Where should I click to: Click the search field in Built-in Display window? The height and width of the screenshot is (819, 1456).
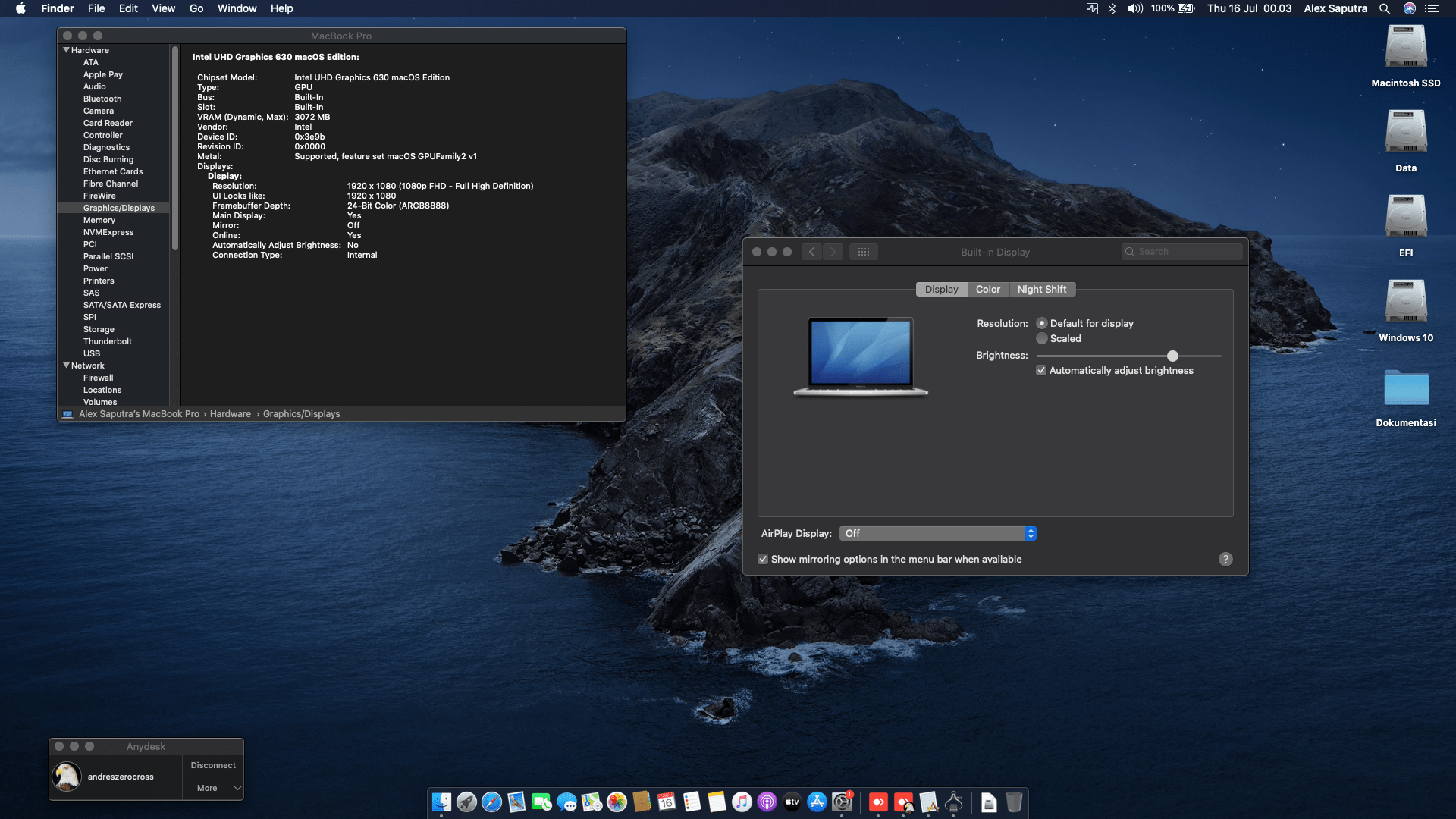coord(1181,251)
